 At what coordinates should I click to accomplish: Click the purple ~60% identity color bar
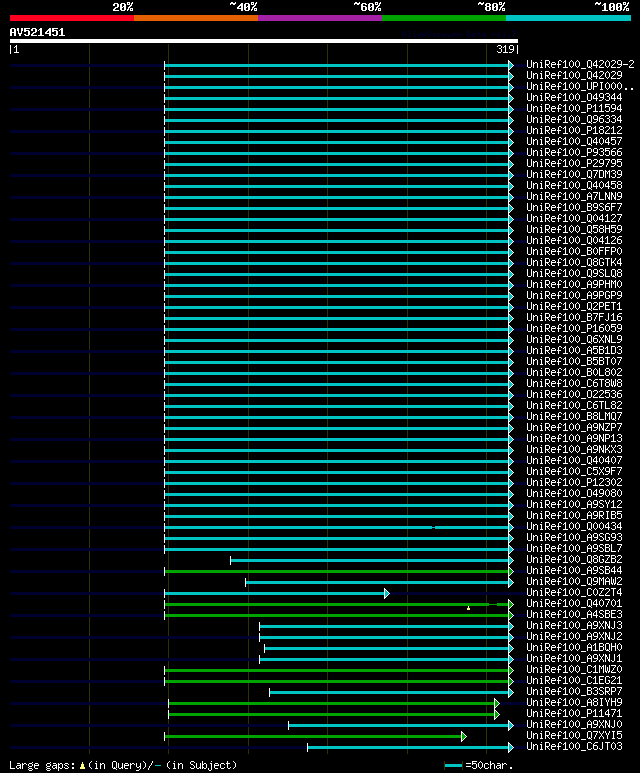(320, 18)
